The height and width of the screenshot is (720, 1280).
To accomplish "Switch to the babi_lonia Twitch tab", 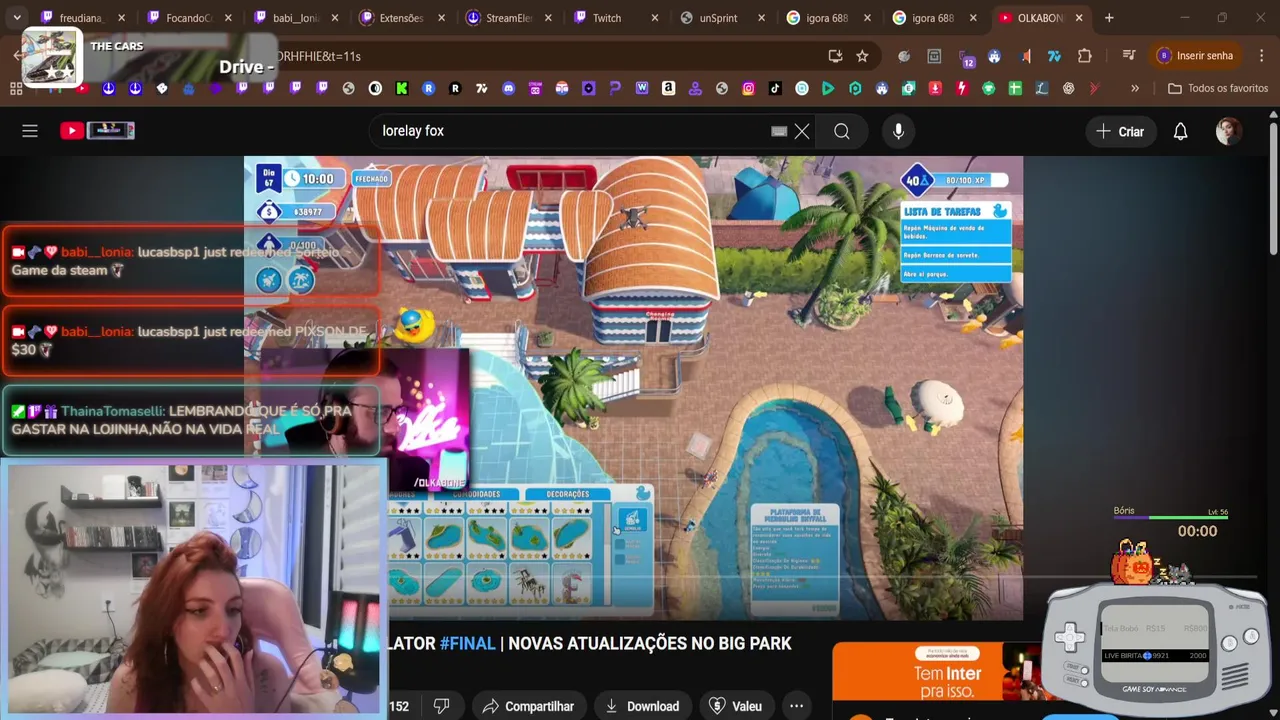I will pos(295,18).
